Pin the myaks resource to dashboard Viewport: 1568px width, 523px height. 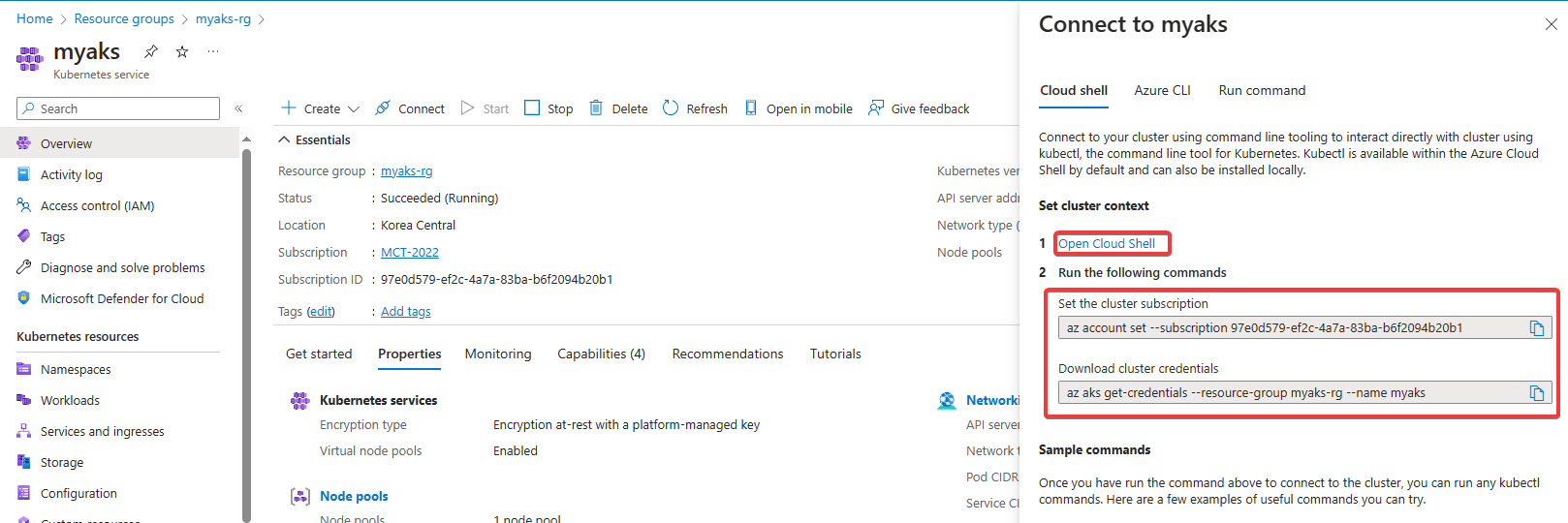(x=150, y=51)
